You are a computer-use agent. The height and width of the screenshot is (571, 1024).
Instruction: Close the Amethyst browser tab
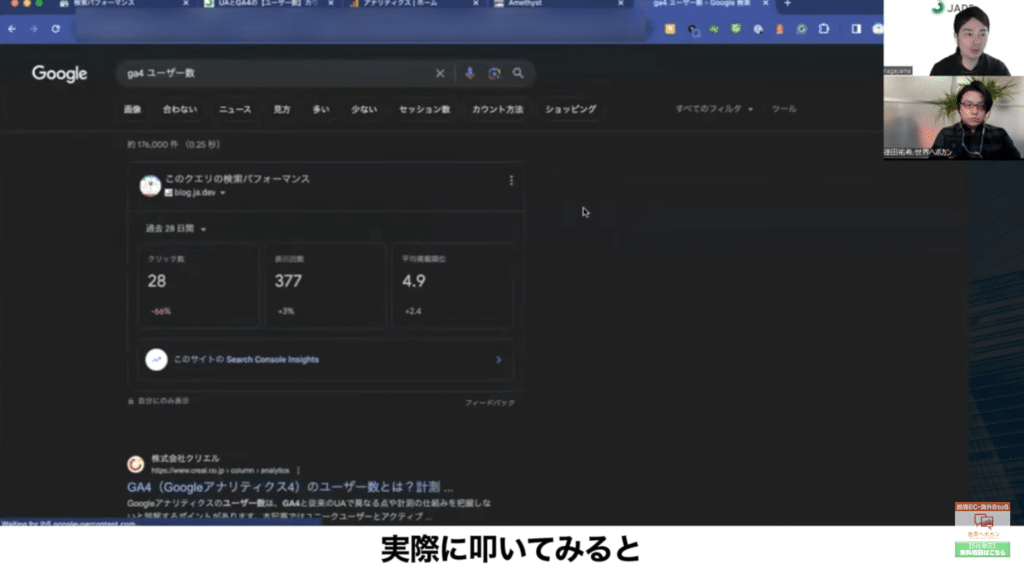(x=620, y=4)
